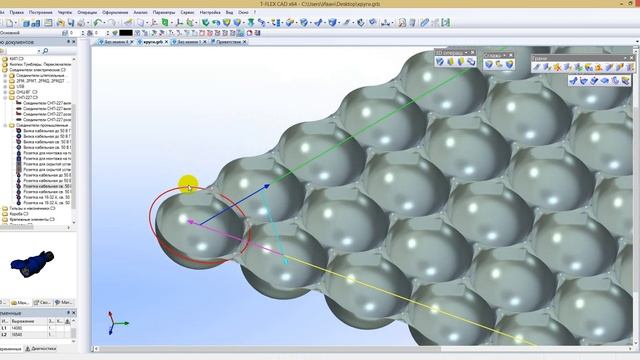Click the last icon in the Грани toolbar's top row
Viewport: 640px width, 360px height.
[x=629, y=67]
